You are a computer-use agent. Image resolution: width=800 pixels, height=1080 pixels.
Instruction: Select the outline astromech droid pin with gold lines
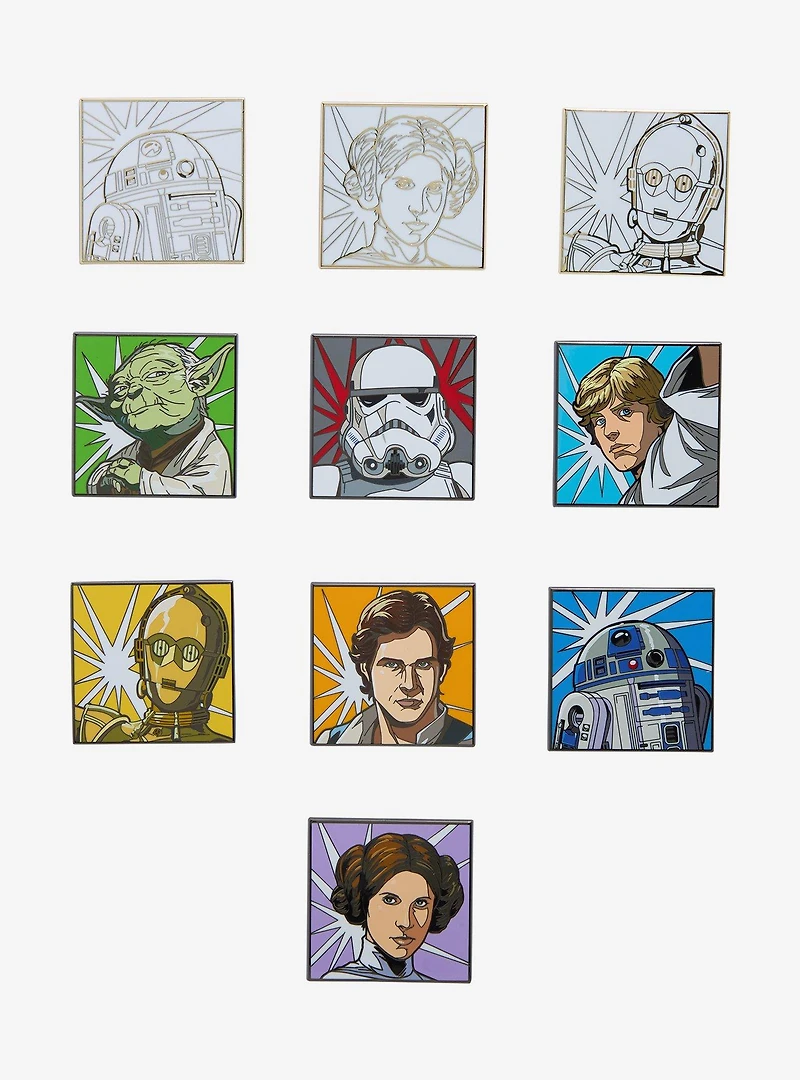[162, 181]
